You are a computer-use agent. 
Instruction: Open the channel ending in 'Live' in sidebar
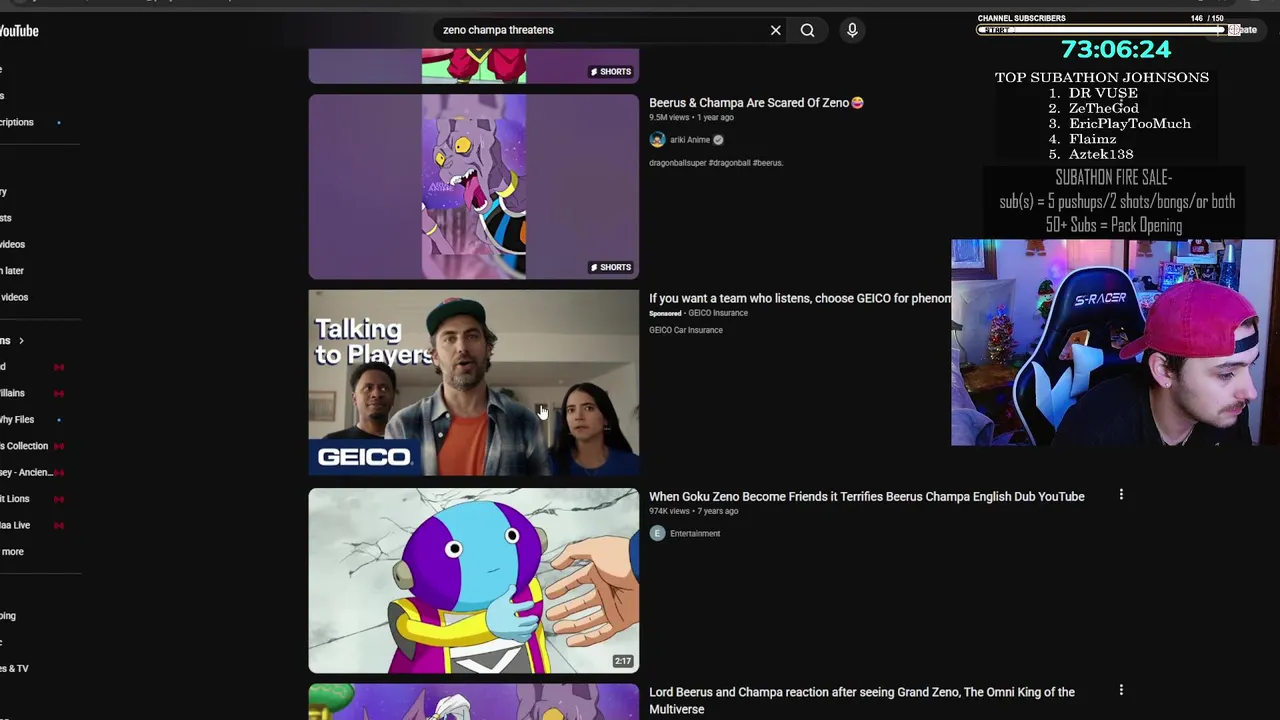16,525
